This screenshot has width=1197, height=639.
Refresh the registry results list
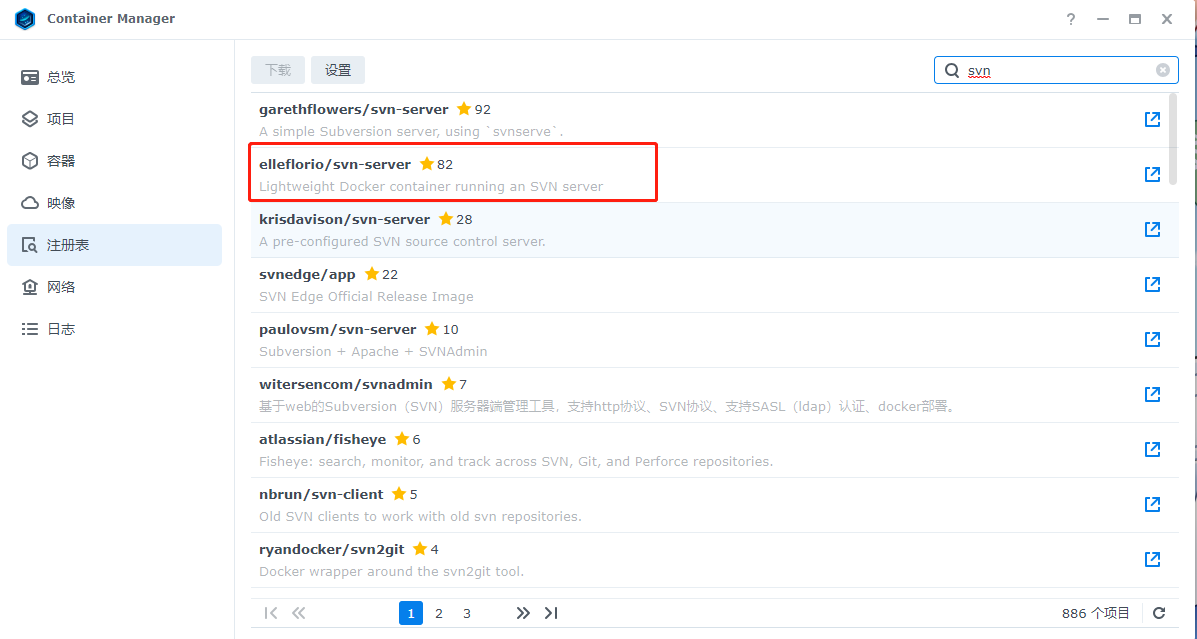pyautogui.click(x=1159, y=613)
